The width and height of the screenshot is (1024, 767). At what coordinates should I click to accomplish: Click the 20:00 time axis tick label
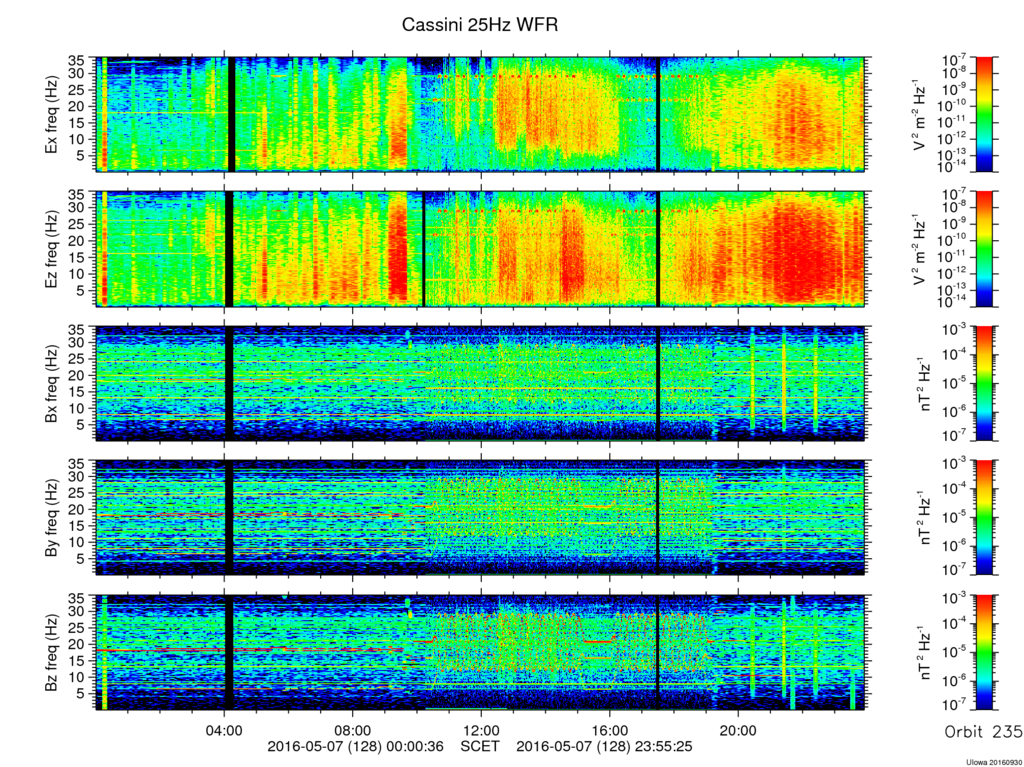738,731
